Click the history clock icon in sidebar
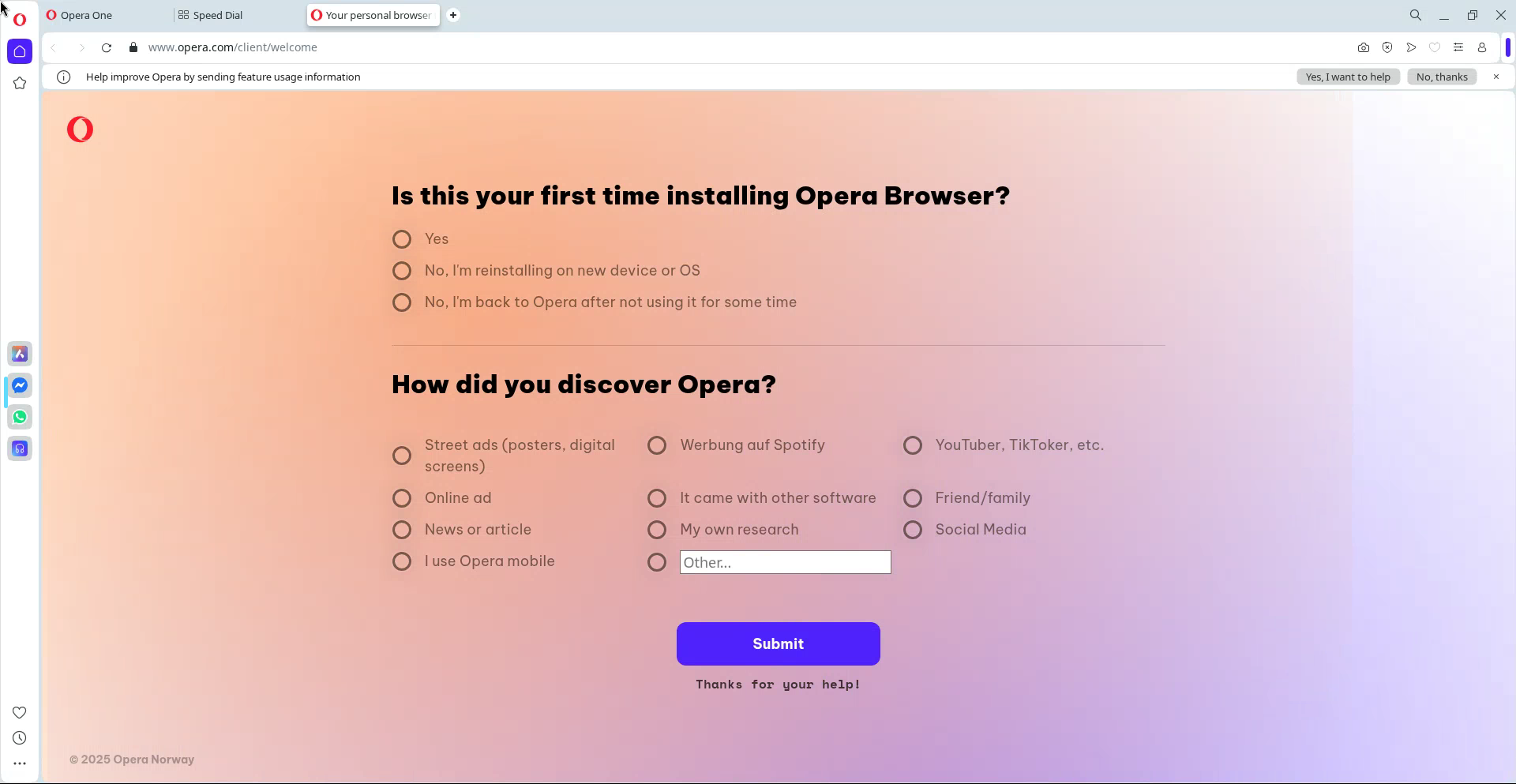1516x784 pixels. point(20,738)
